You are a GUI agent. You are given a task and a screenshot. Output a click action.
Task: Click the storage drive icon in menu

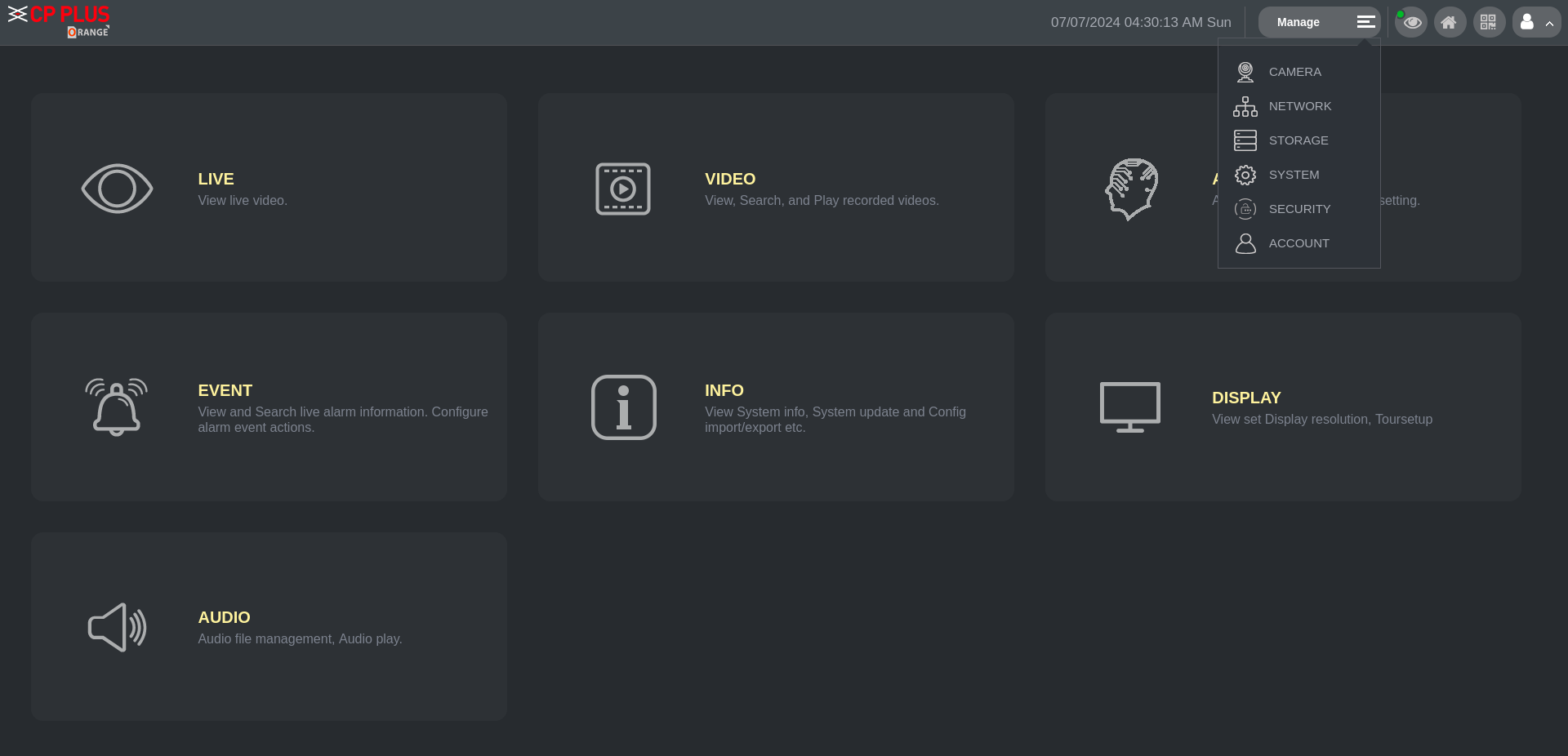point(1245,140)
